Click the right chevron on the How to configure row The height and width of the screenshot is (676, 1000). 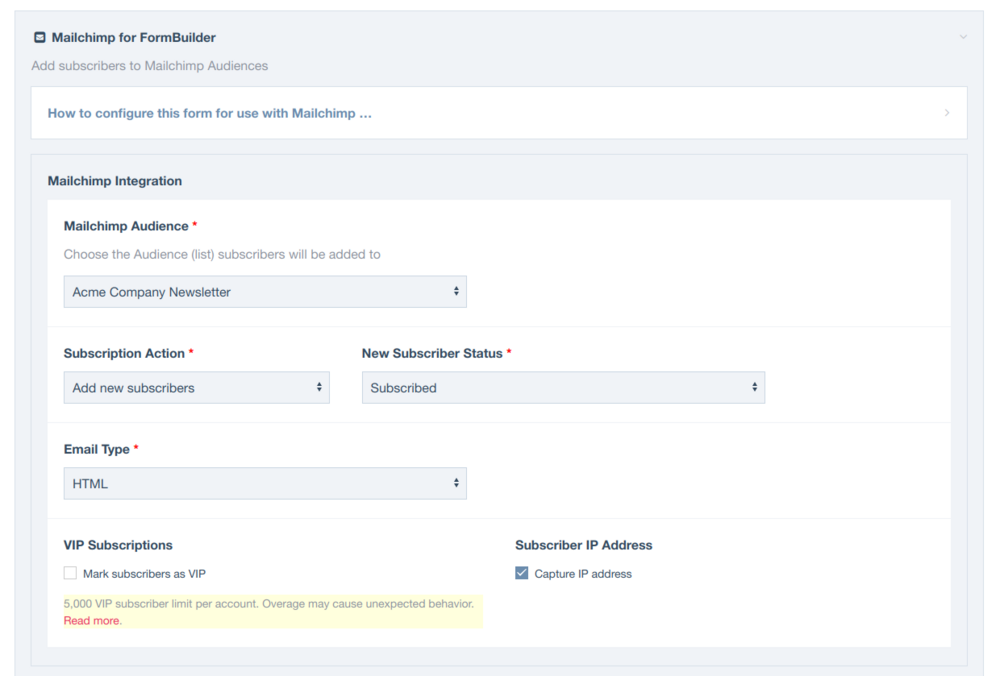coord(947,113)
